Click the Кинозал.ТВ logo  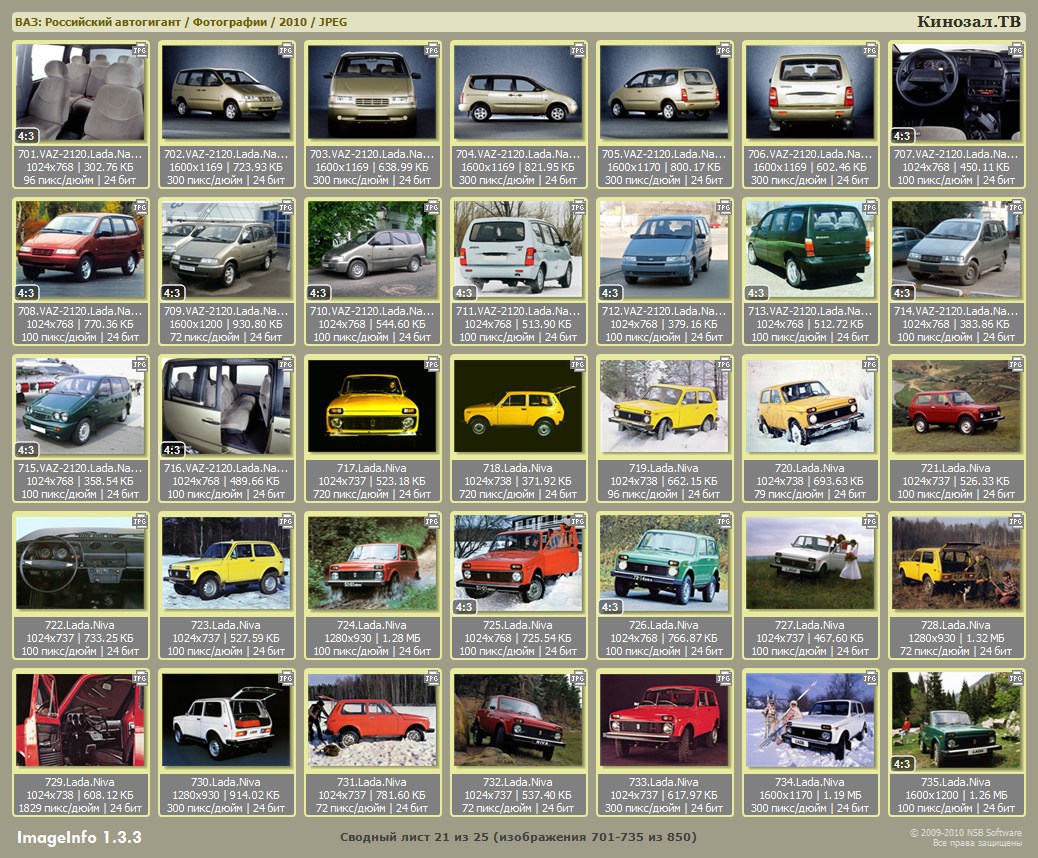968,21
